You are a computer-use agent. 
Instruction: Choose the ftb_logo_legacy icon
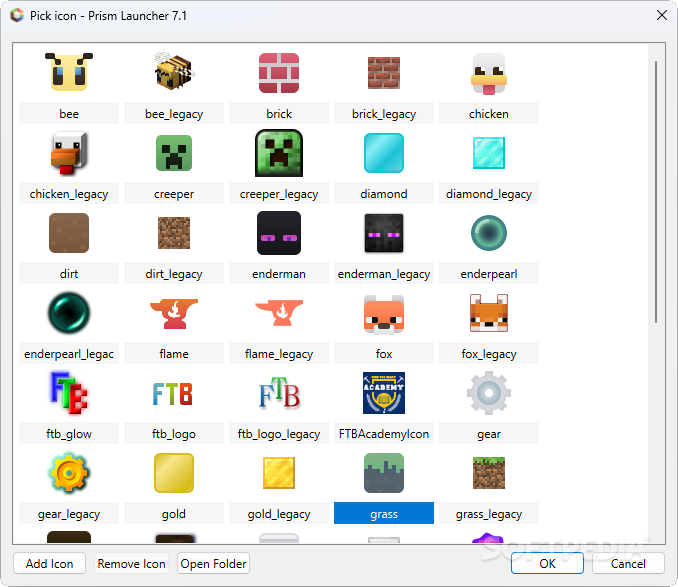pos(279,393)
